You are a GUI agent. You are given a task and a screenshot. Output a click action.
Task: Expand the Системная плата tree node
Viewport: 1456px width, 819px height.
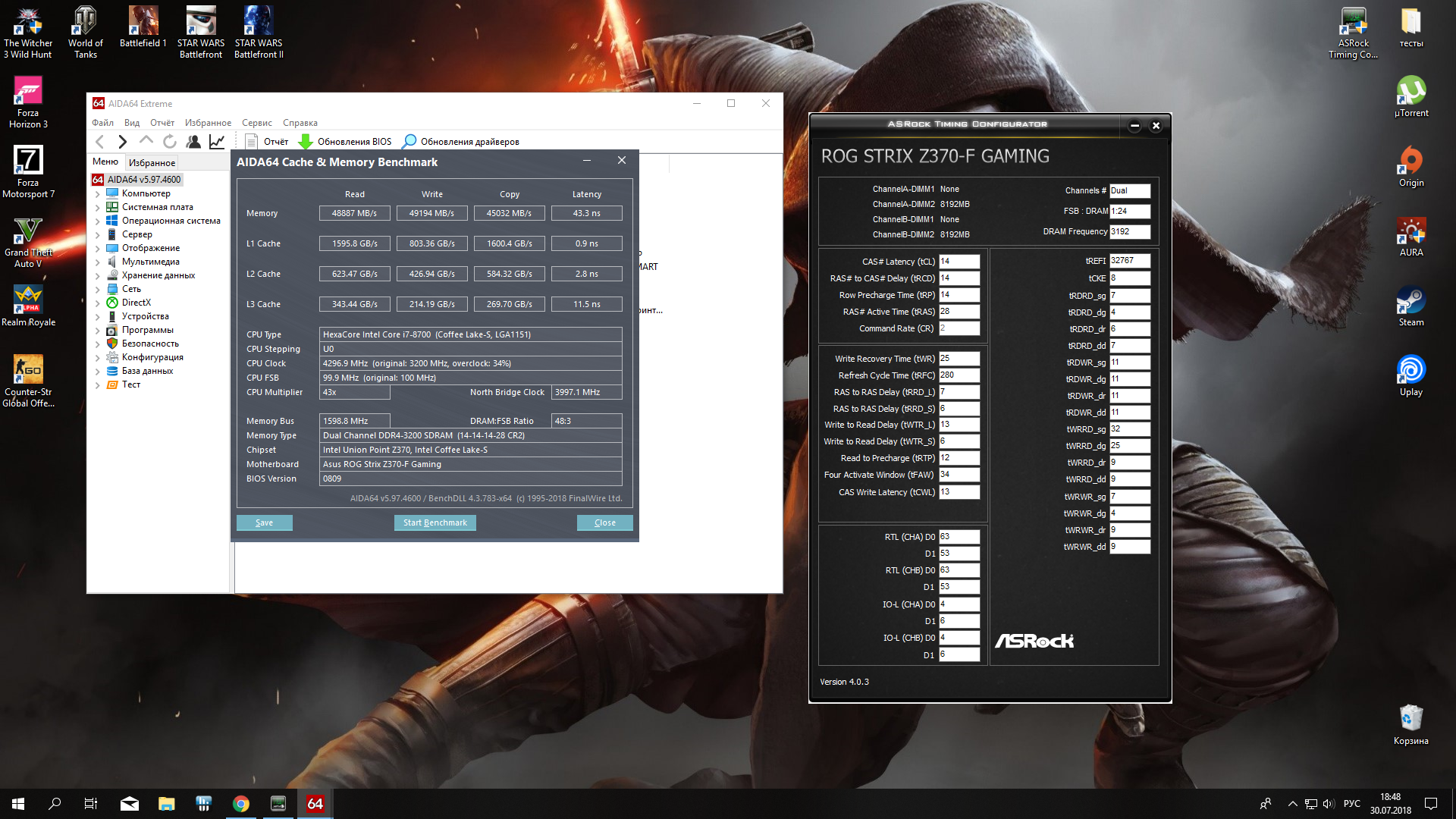(x=97, y=208)
